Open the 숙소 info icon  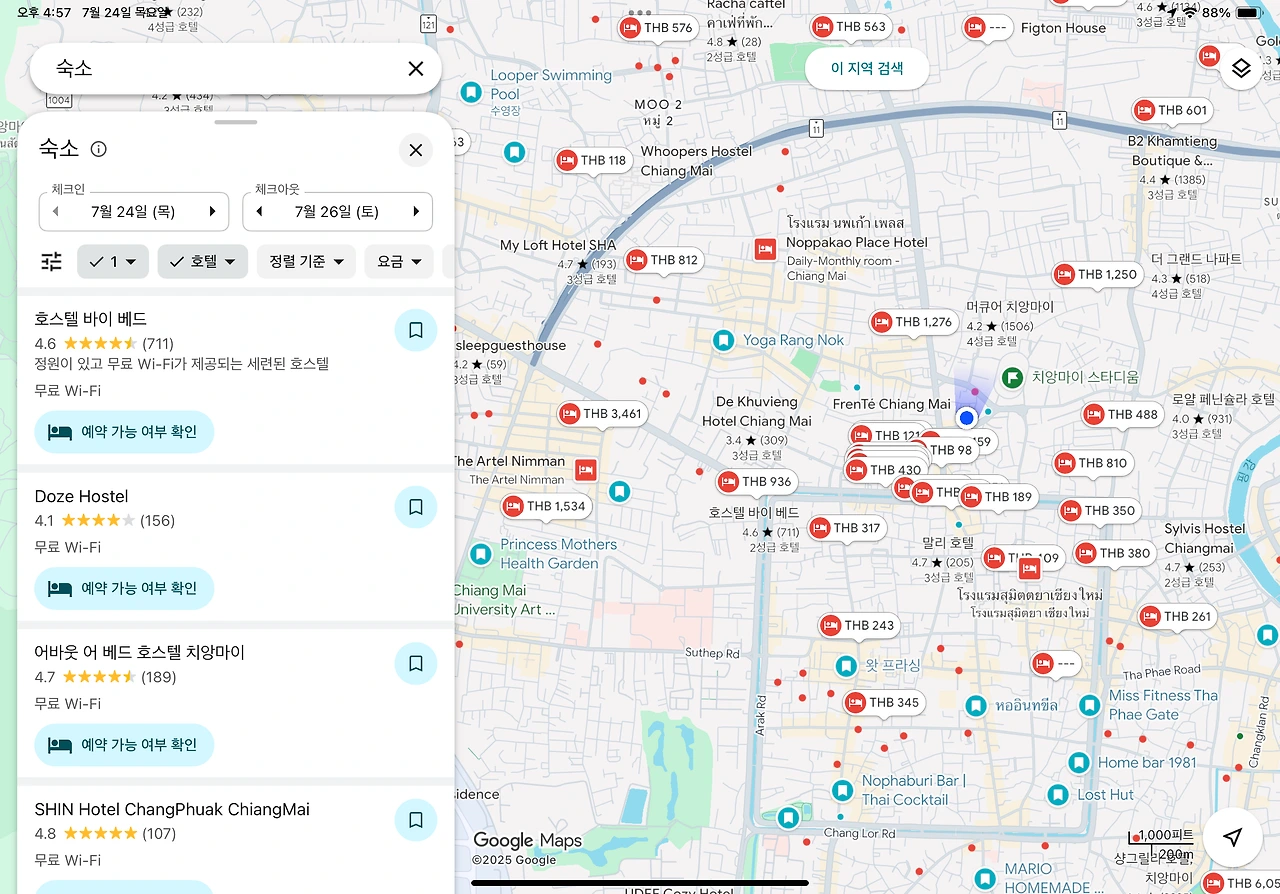98,149
